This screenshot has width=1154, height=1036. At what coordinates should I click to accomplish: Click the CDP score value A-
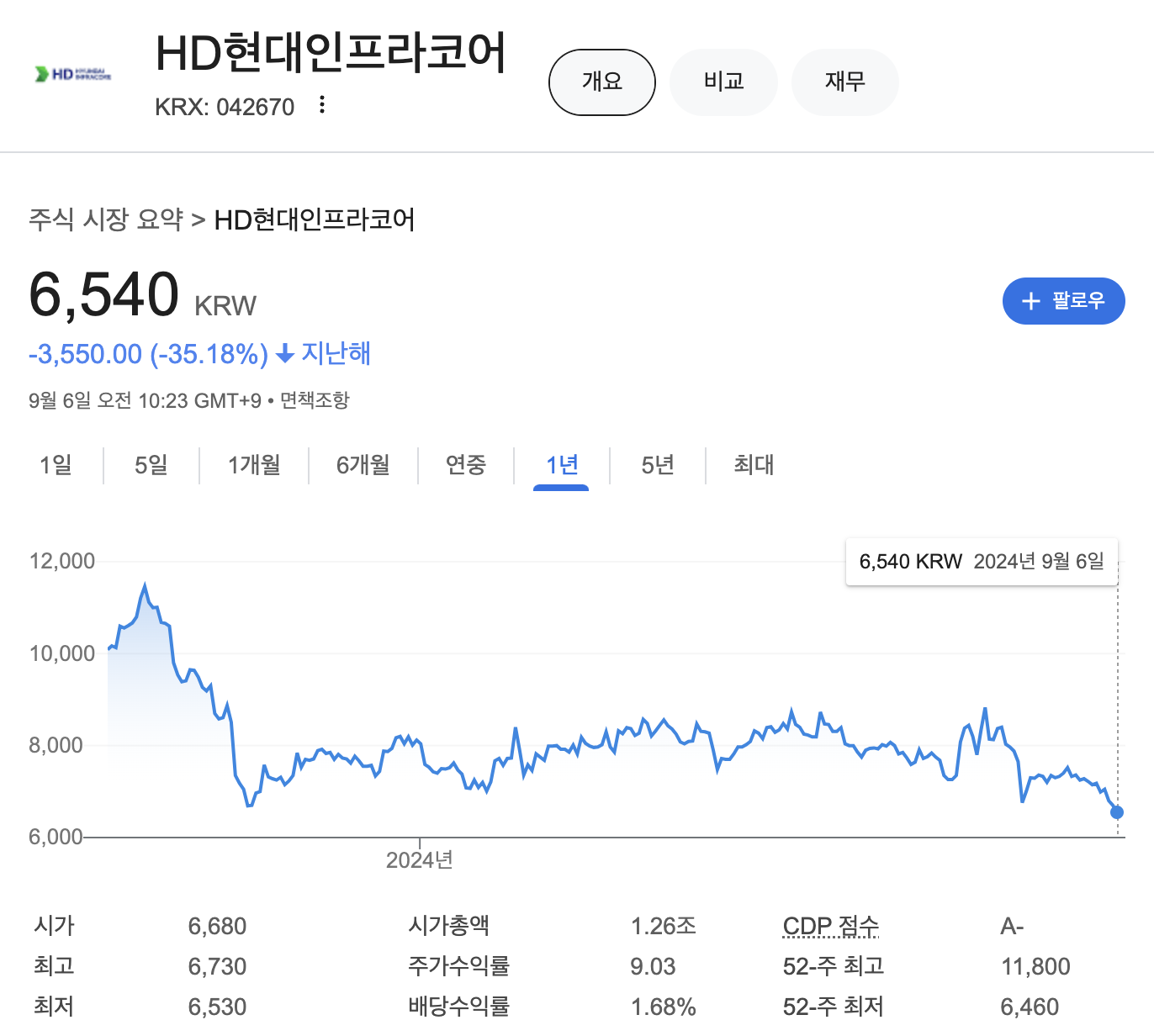coord(1012,927)
